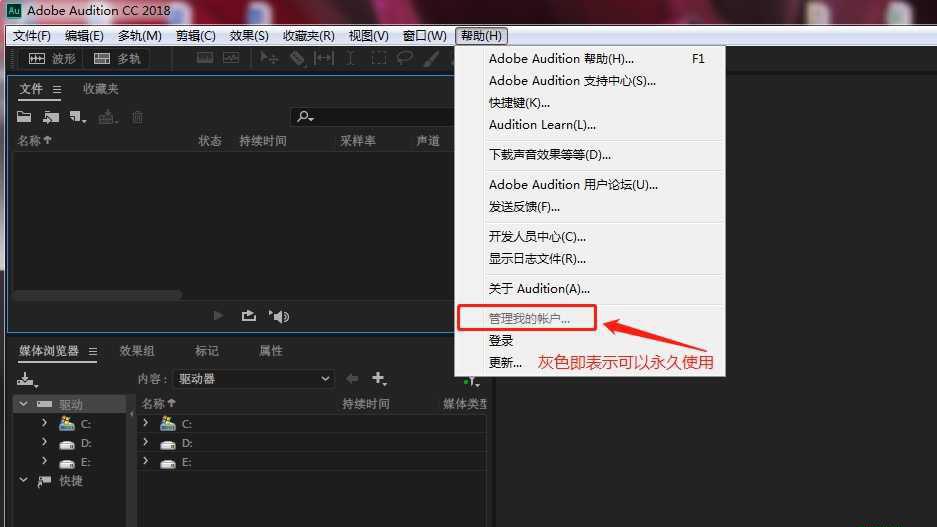This screenshot has width=937, height=527.
Task: Click the Import File icon
Action: [51, 117]
